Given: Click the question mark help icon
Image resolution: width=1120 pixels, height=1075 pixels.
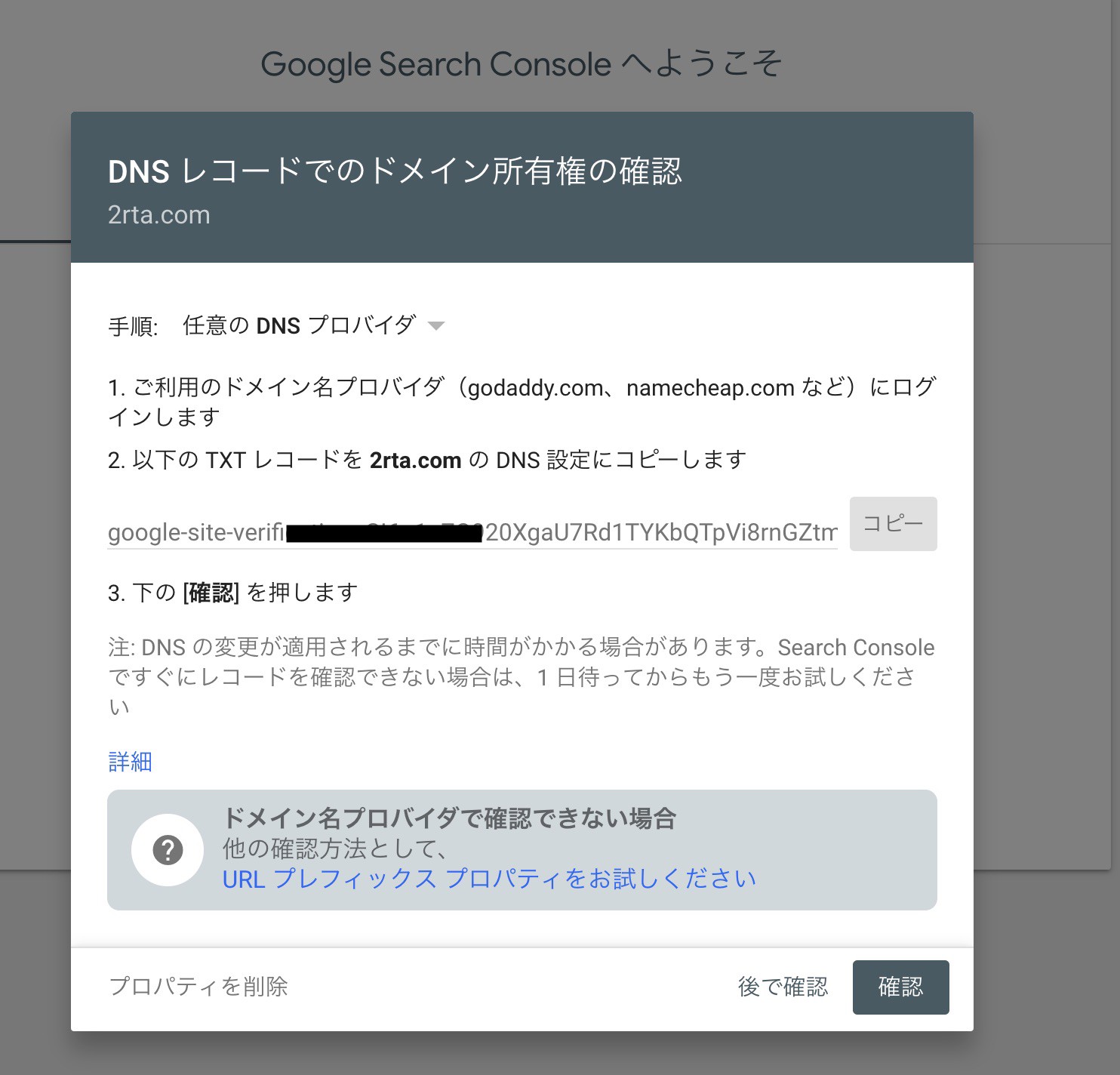Looking at the screenshot, I should tap(168, 850).
